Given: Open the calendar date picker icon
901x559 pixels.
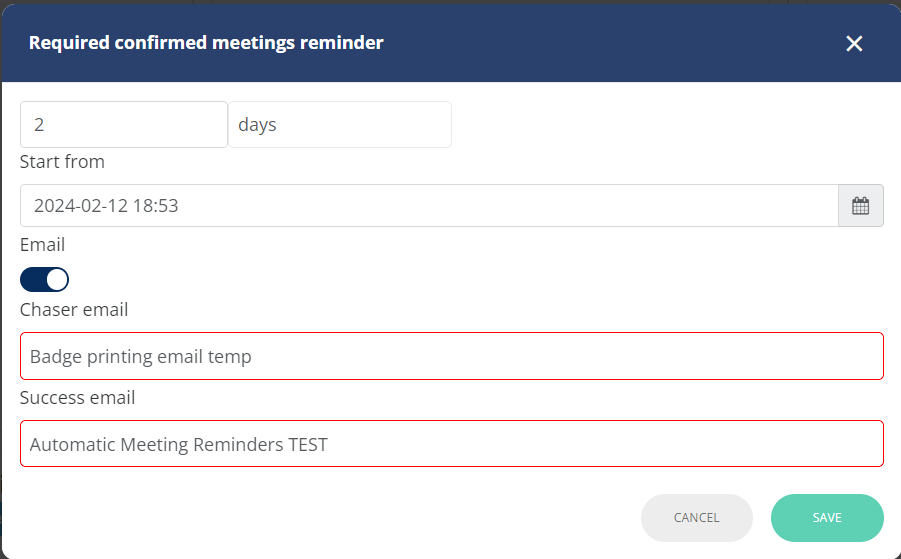Looking at the screenshot, I should pos(860,206).
